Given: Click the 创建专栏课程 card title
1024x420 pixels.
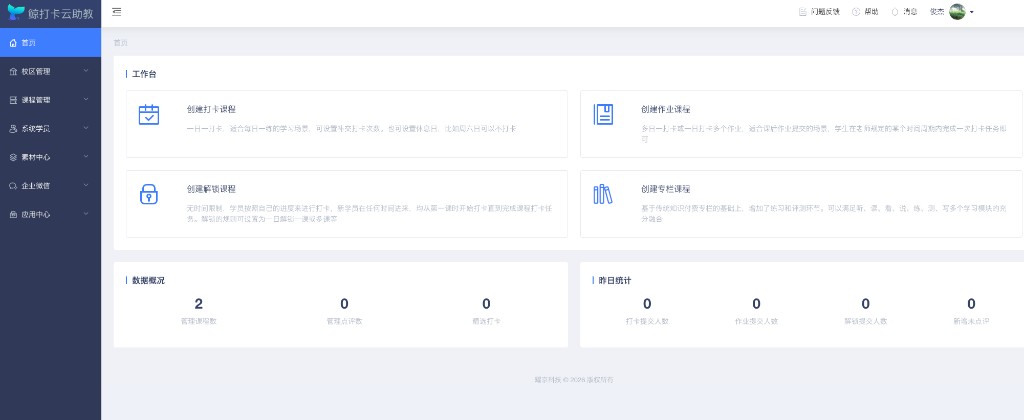Looking at the screenshot, I should click(x=665, y=189).
